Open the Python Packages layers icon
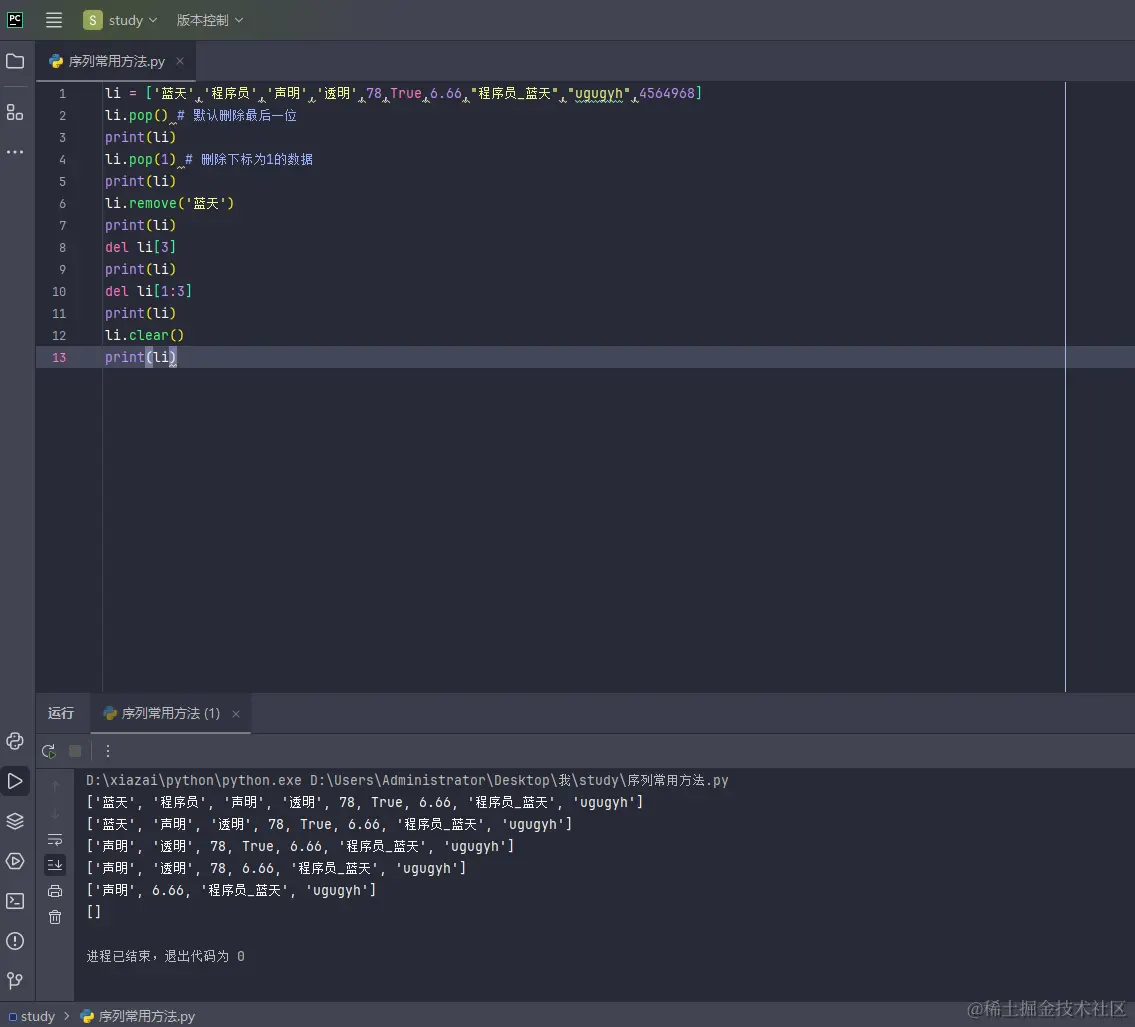The width and height of the screenshot is (1135, 1027). pyautogui.click(x=15, y=821)
